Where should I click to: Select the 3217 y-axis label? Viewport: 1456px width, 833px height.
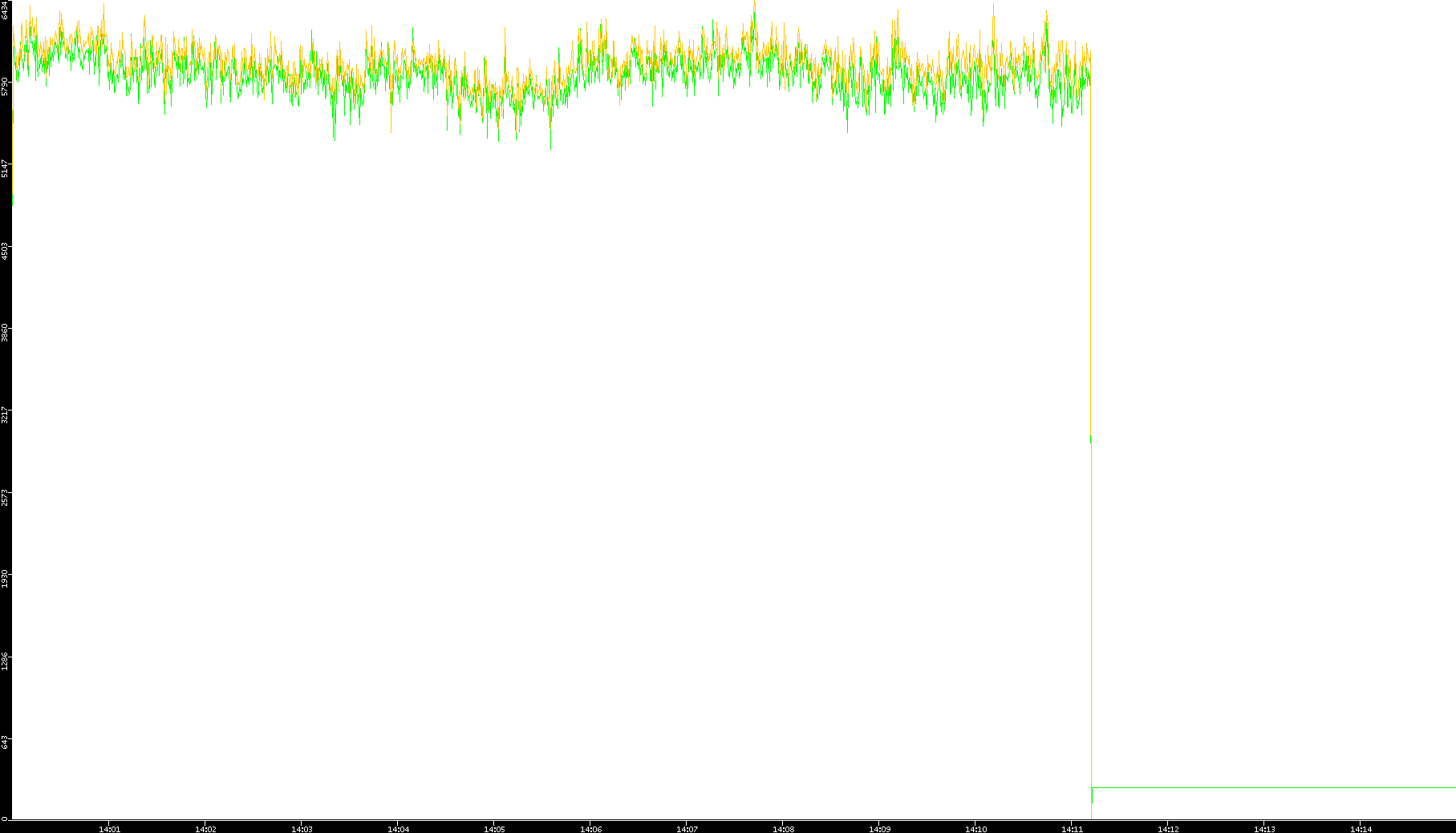5,415
